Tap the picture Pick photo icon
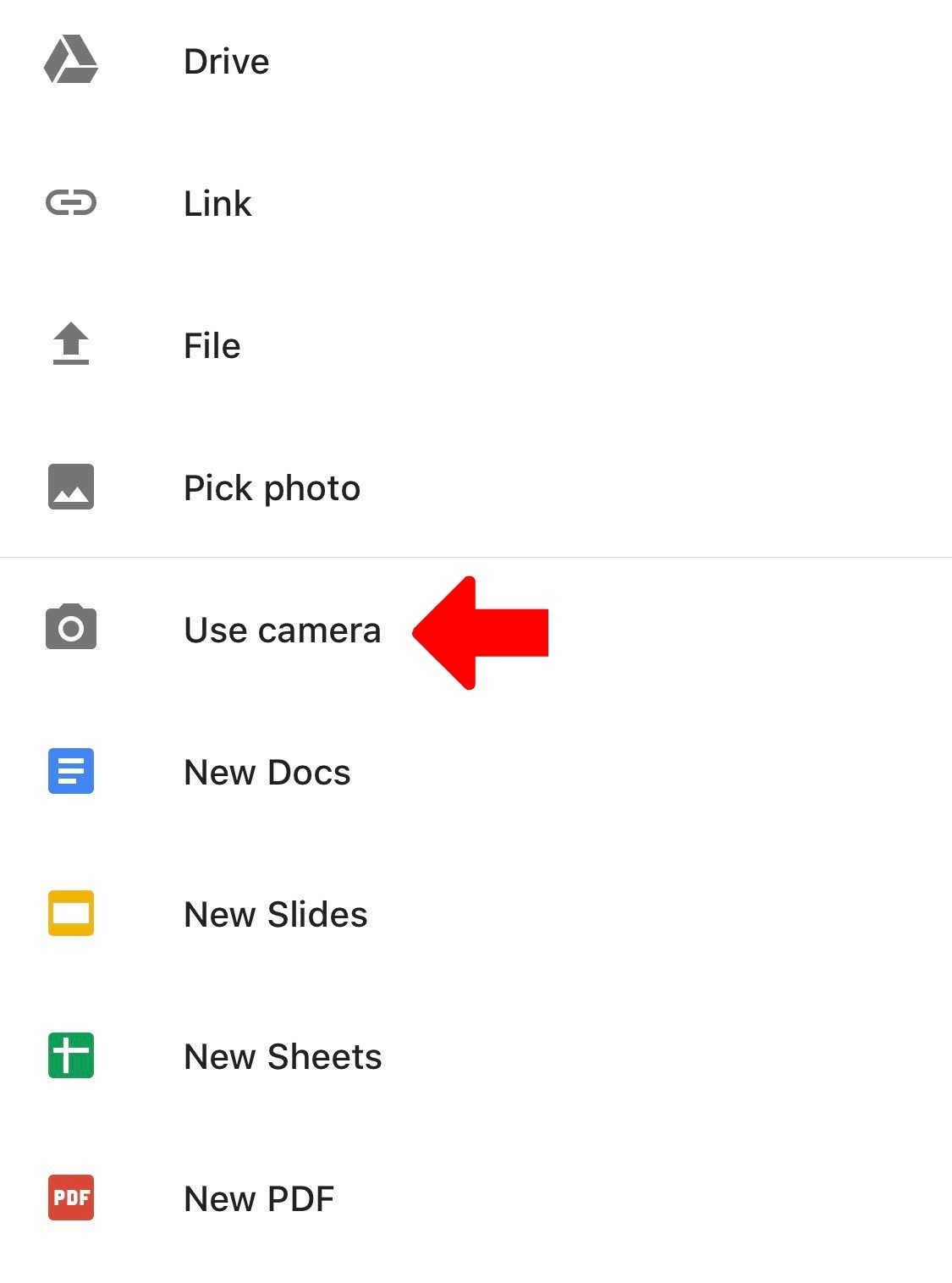 (x=71, y=487)
